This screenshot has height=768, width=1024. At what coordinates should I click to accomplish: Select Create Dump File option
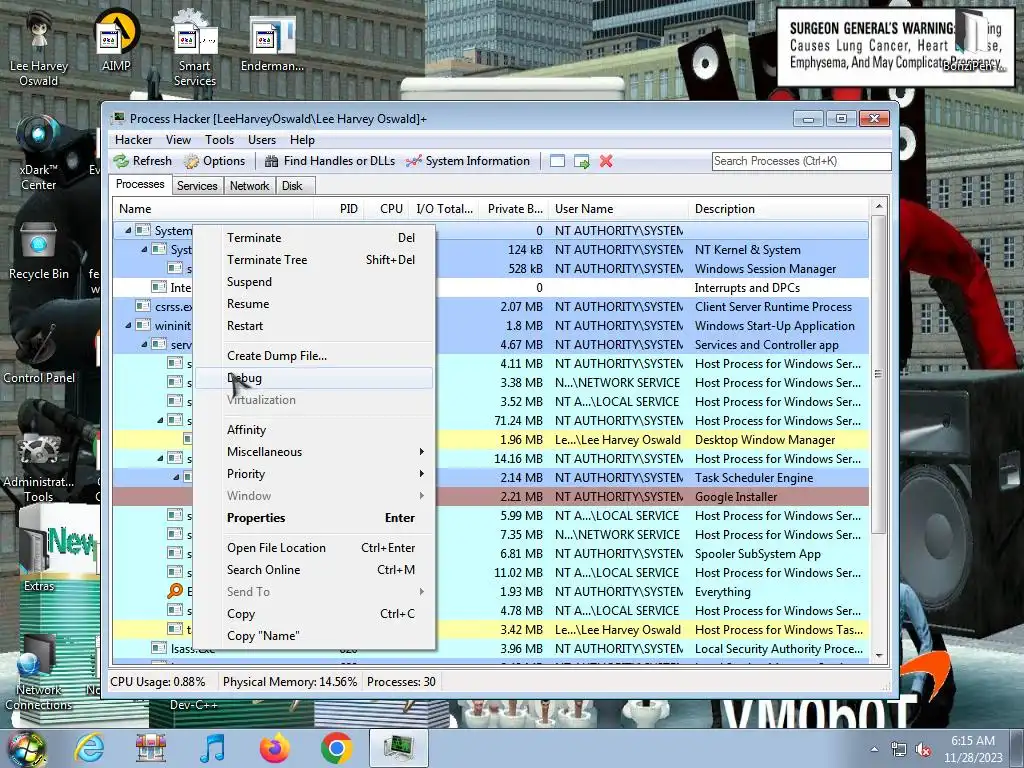(314, 356)
